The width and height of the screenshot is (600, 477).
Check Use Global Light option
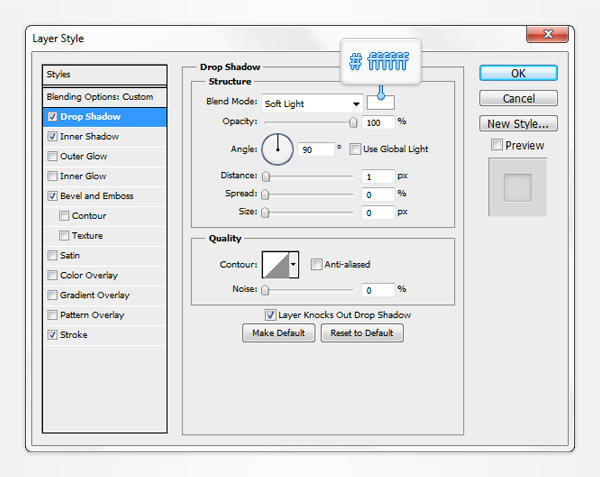pos(357,149)
